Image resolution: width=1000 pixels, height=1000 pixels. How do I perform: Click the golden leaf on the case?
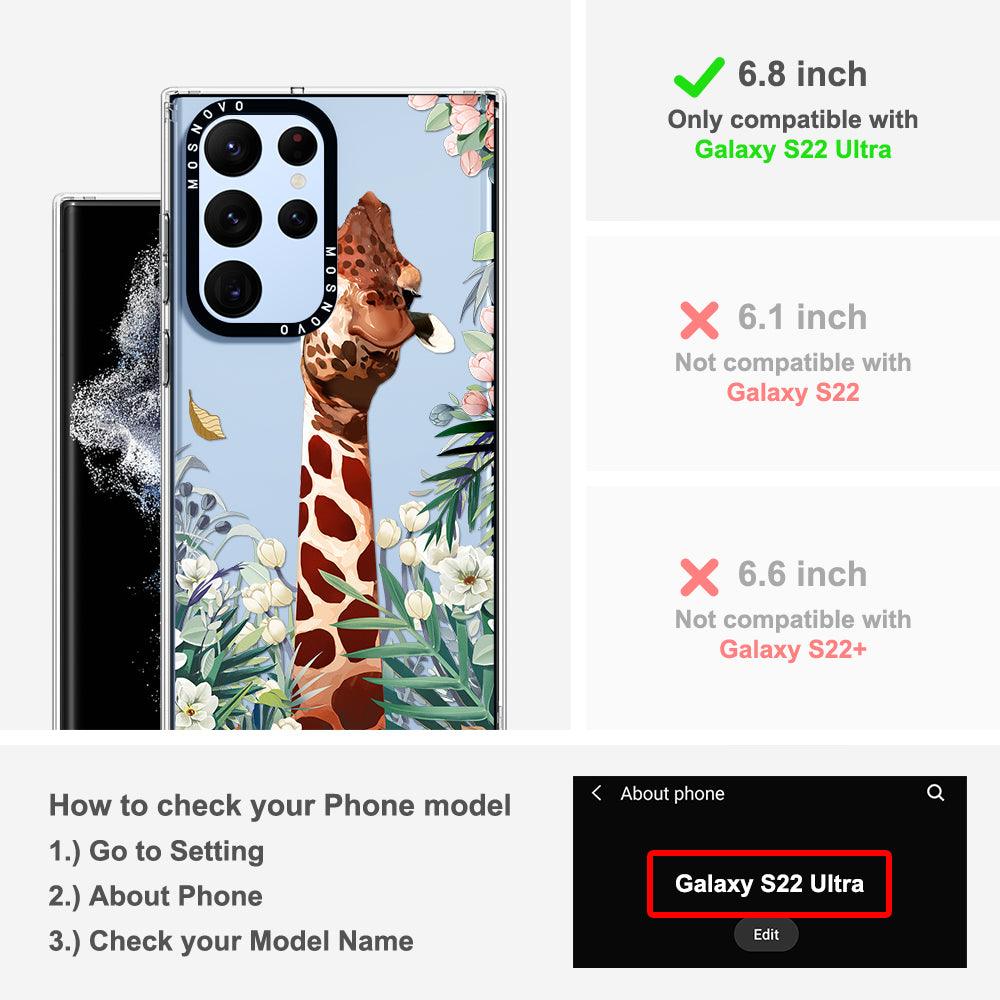pos(205,416)
